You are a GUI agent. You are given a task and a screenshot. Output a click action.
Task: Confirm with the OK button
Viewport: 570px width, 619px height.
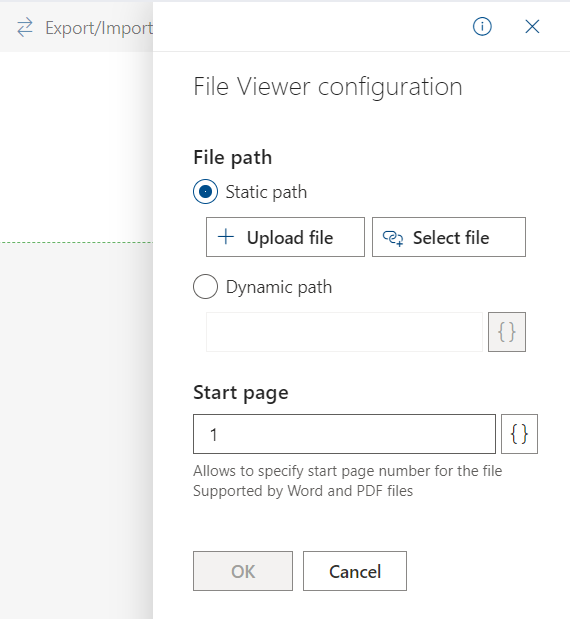click(x=243, y=571)
